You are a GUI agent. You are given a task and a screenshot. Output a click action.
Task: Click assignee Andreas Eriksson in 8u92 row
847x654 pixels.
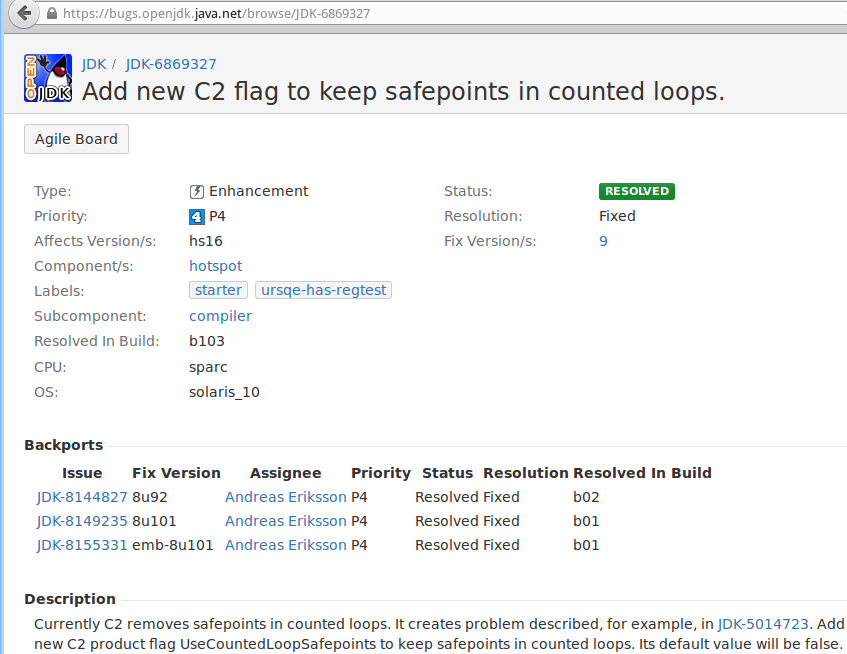click(285, 496)
